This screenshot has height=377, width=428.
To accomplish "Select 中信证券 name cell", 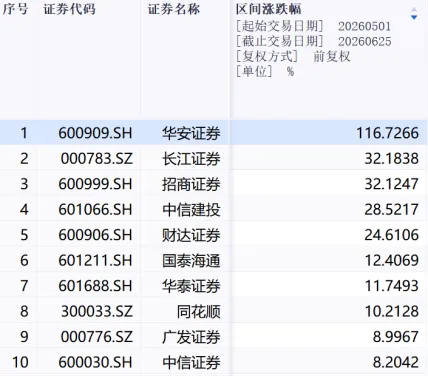I will coord(191,362).
